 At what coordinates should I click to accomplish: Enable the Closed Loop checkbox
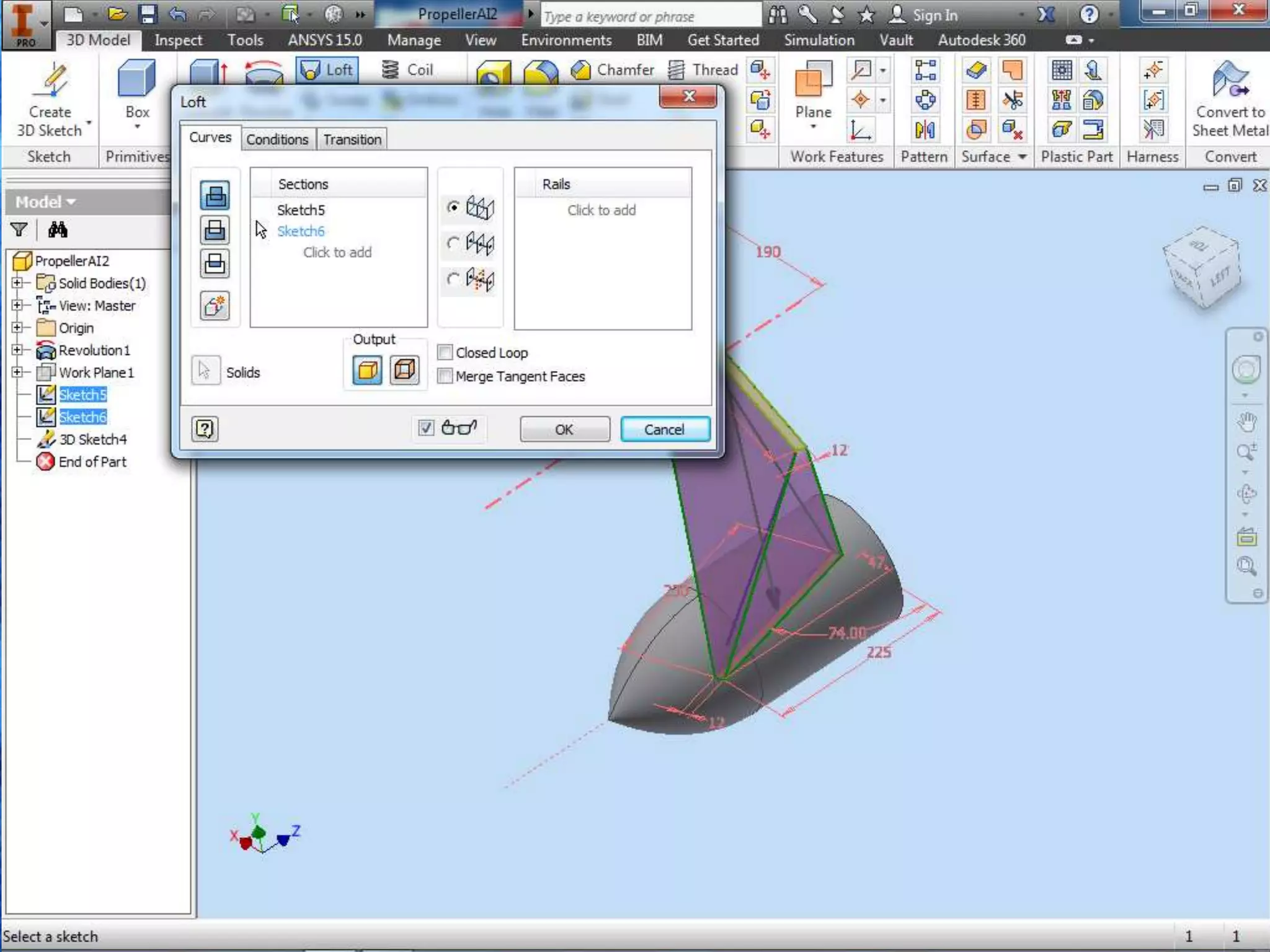tap(445, 353)
